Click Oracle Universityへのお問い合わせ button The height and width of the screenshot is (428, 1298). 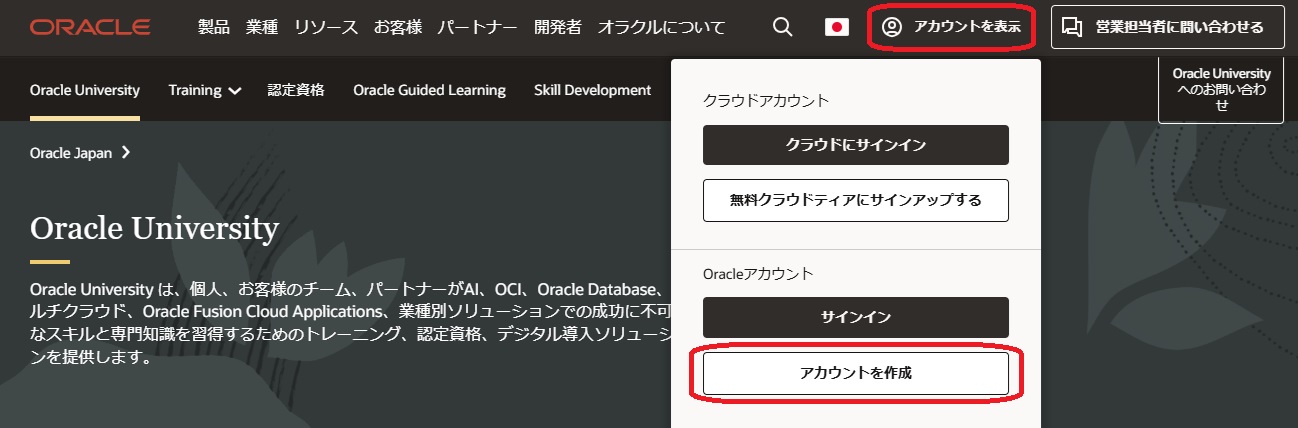[x=1221, y=90]
